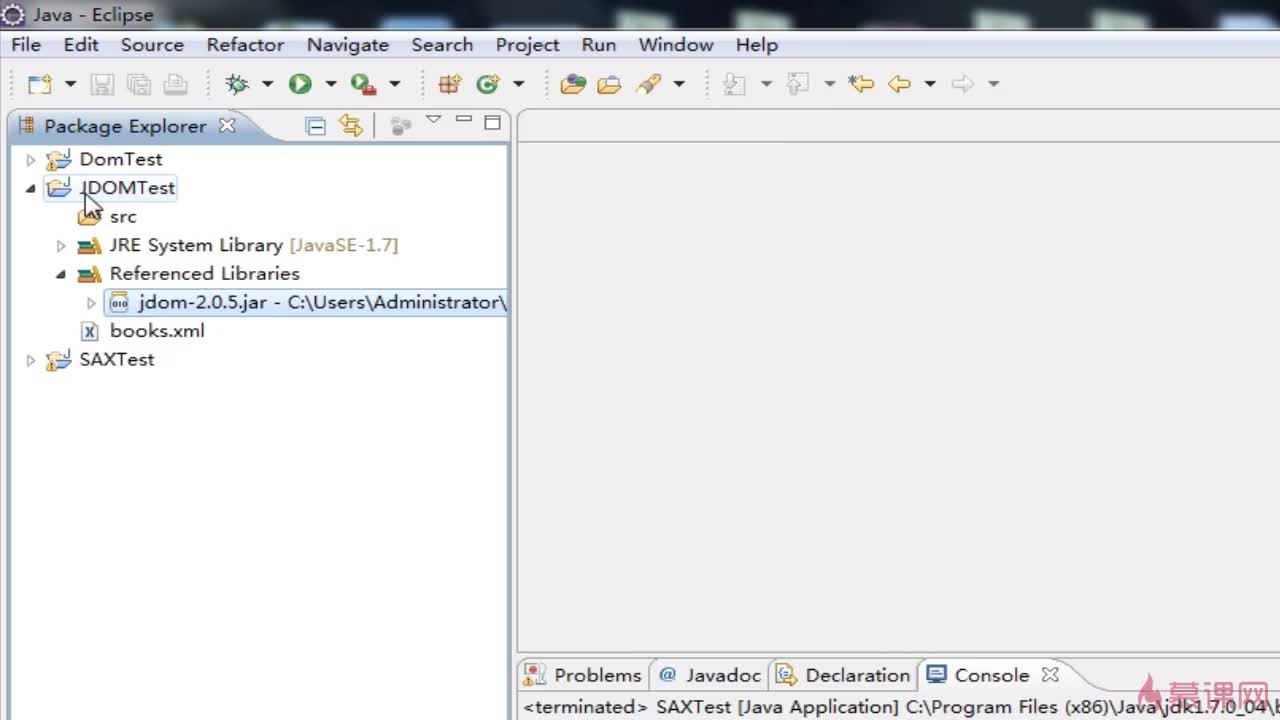Close the Package Explorer view
The image size is (1280, 720).
click(227, 126)
